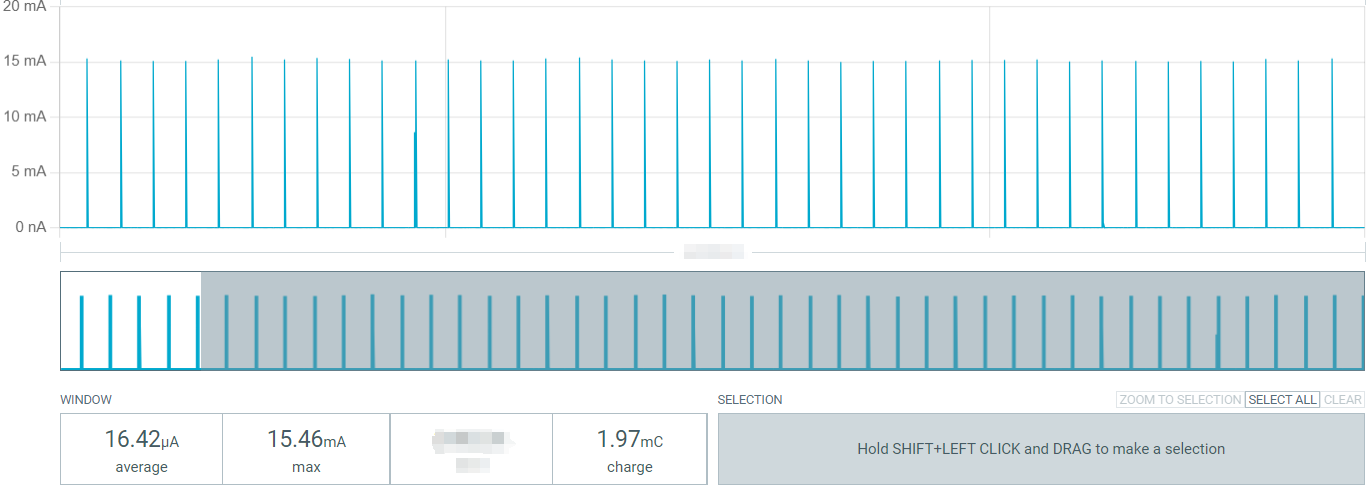The image size is (1371, 494).
Task: Click the blurred label below the chart axis
Action: [x=713, y=251]
